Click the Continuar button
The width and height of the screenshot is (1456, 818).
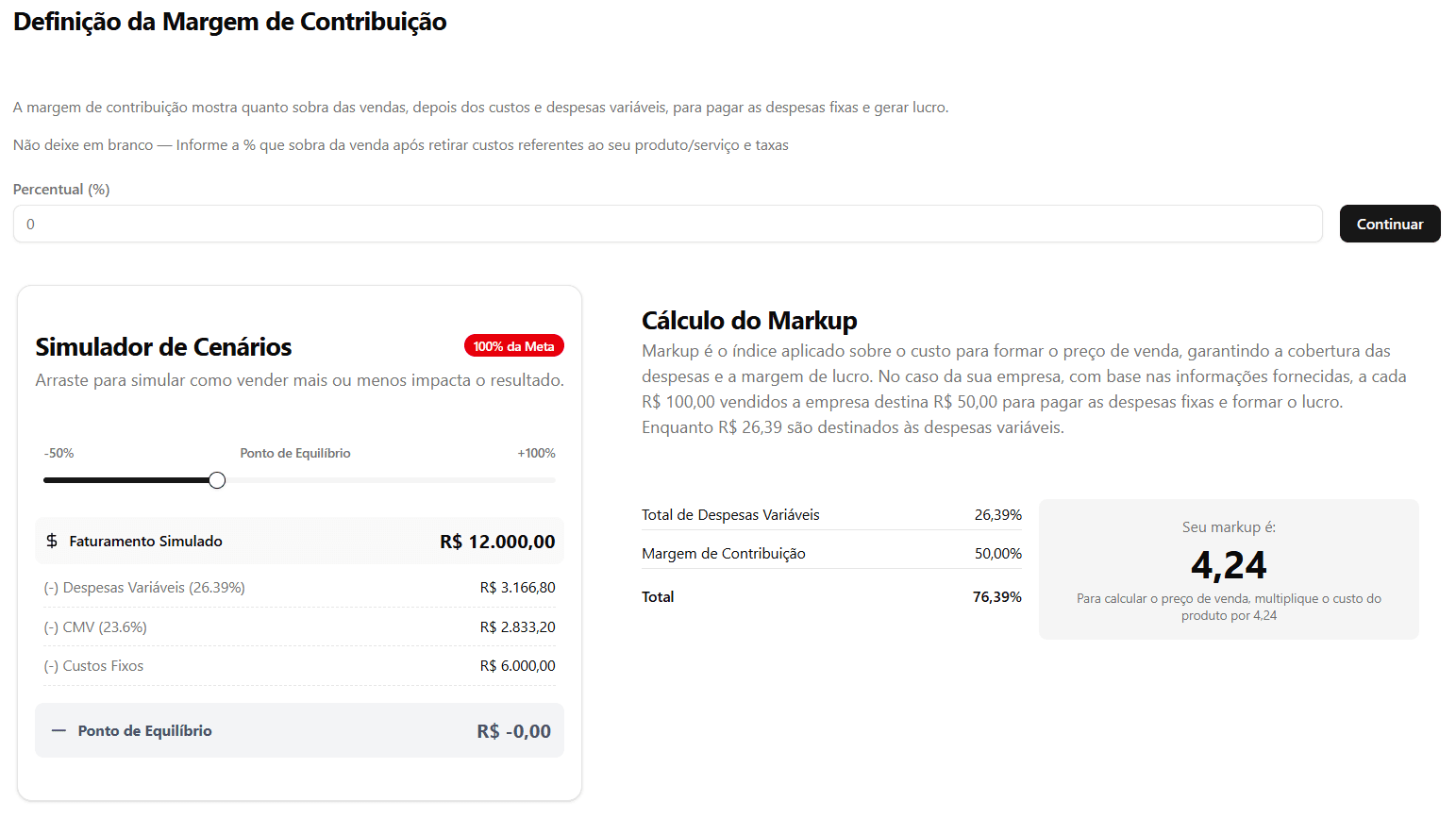tap(1389, 224)
